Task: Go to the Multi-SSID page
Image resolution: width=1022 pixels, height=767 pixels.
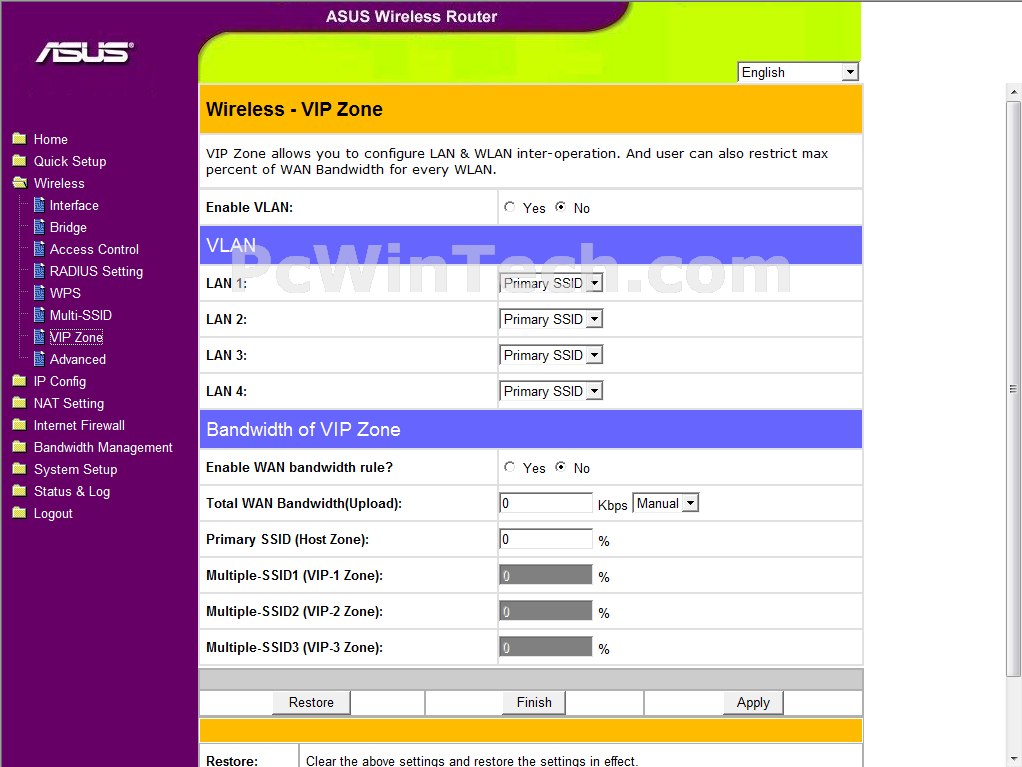Action: 81,315
